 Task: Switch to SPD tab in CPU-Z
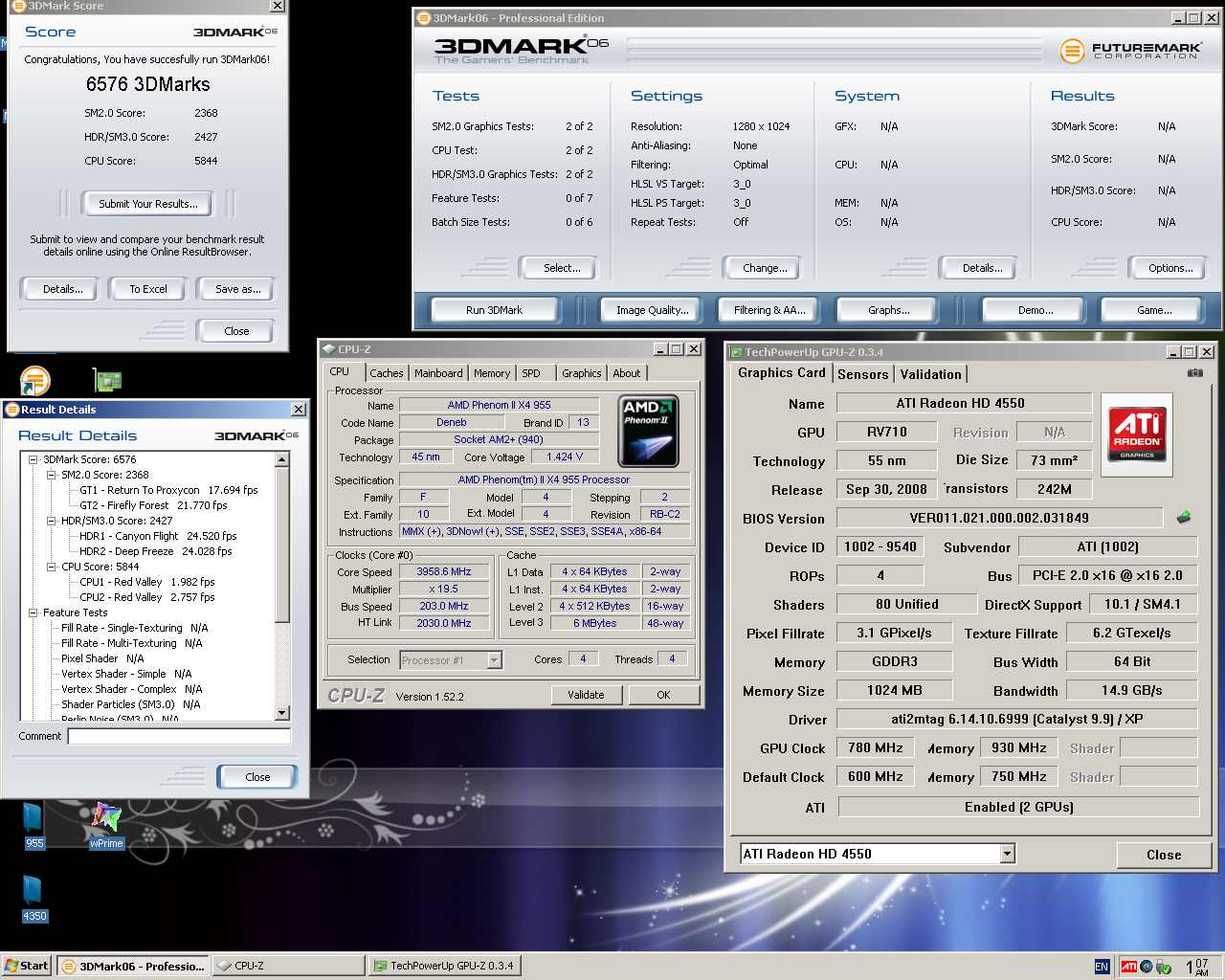click(531, 373)
